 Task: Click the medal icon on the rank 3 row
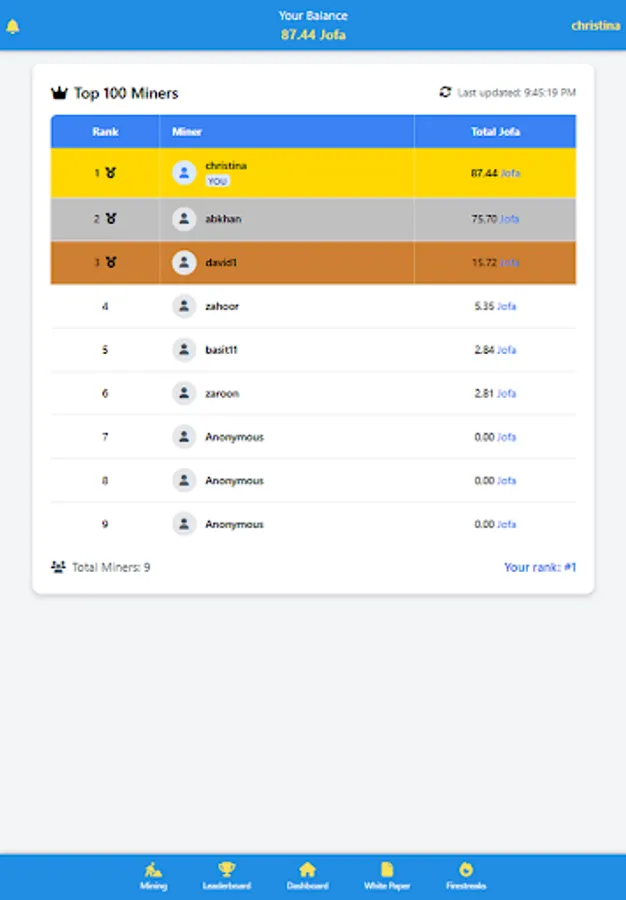point(109,263)
